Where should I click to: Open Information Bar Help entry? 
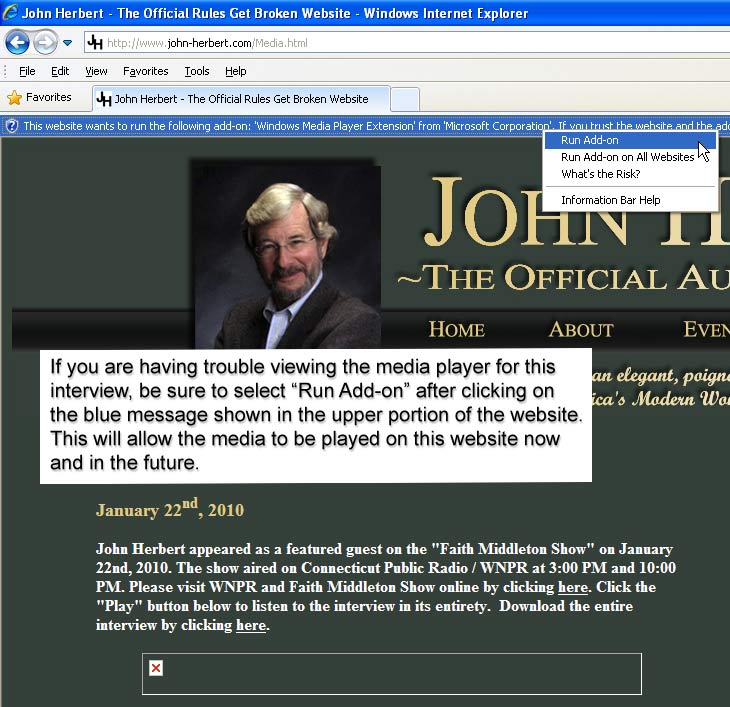coord(610,200)
